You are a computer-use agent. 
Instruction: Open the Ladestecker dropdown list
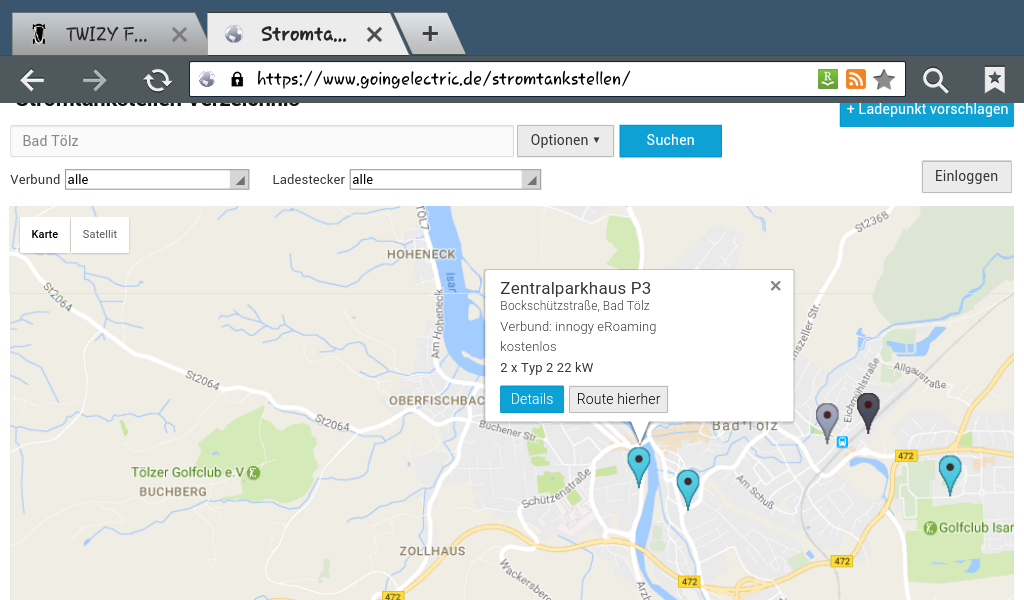446,179
